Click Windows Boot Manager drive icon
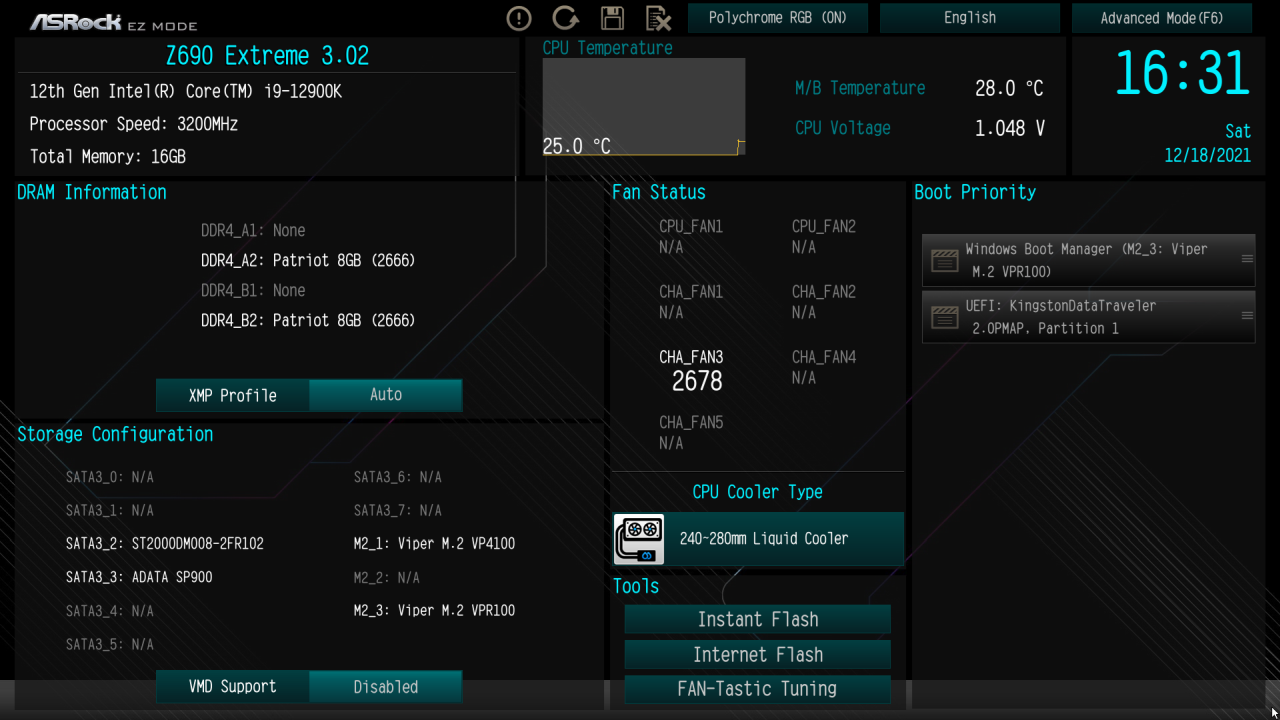This screenshot has height=720, width=1280. pos(945,260)
